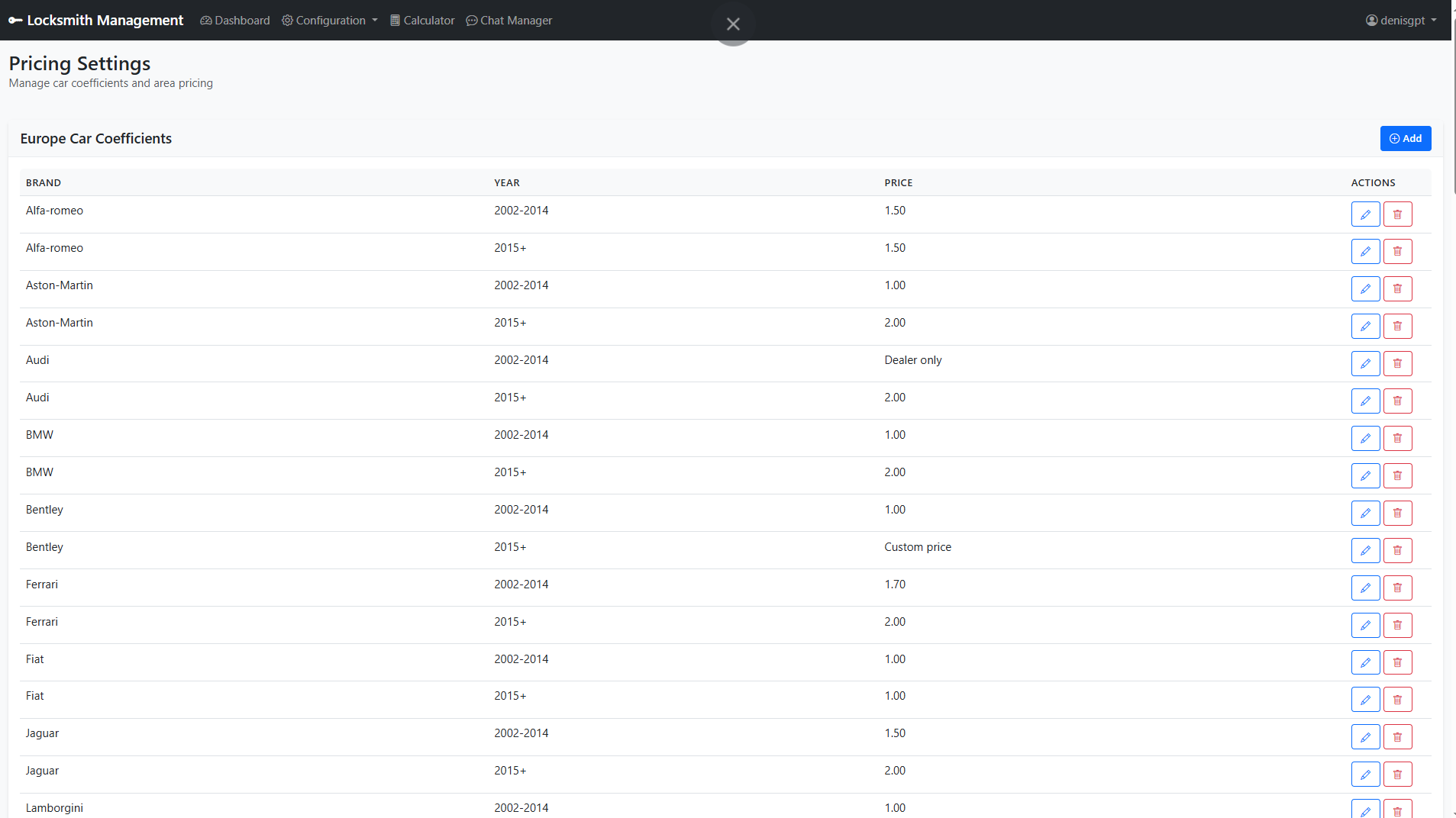Edit BMW 2002-2014 pricing
This screenshot has height=818, width=1456.
1365,439
